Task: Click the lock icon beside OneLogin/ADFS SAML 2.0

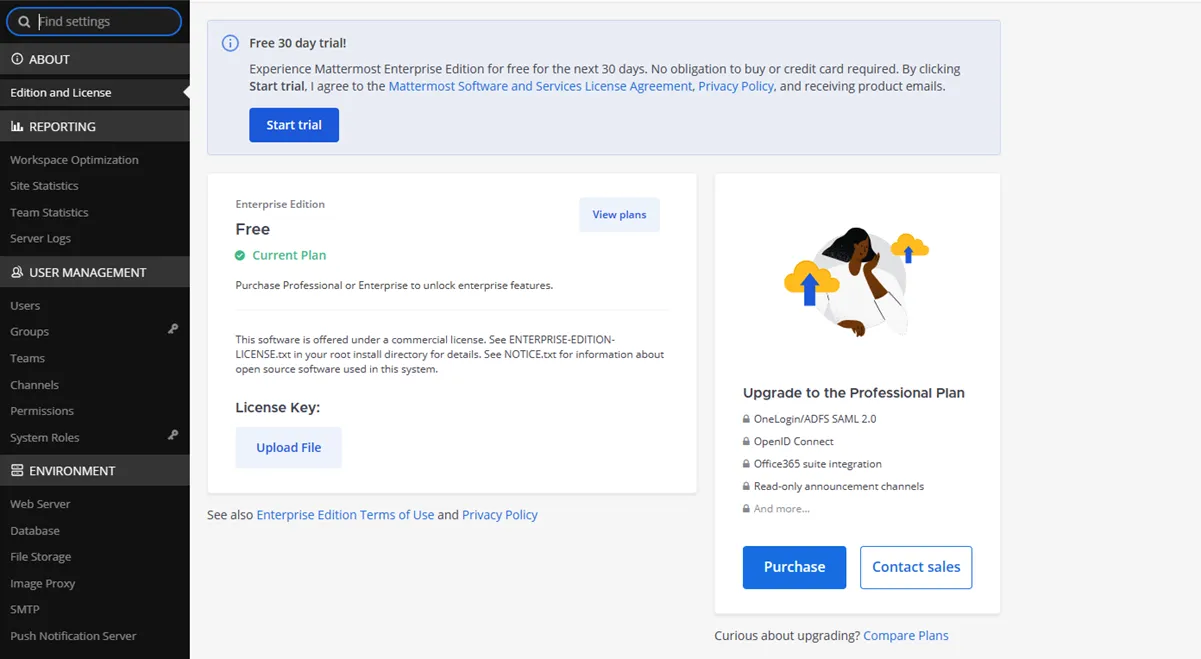Action: [x=746, y=419]
